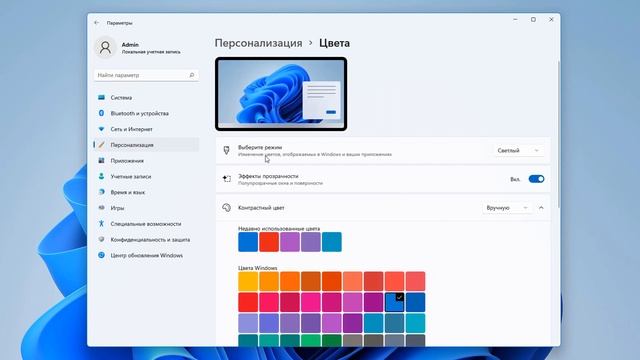Click the Система sidebar icon
The image size is (640, 360).
click(x=101, y=98)
